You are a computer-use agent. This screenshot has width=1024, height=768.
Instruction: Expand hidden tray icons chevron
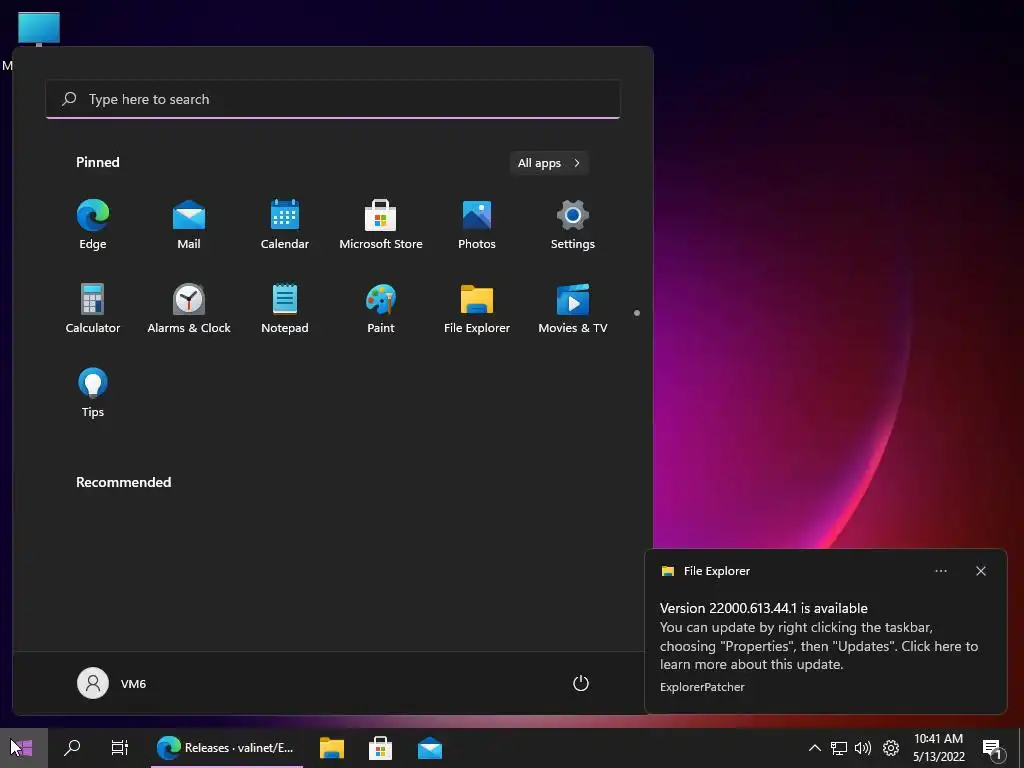(x=814, y=748)
